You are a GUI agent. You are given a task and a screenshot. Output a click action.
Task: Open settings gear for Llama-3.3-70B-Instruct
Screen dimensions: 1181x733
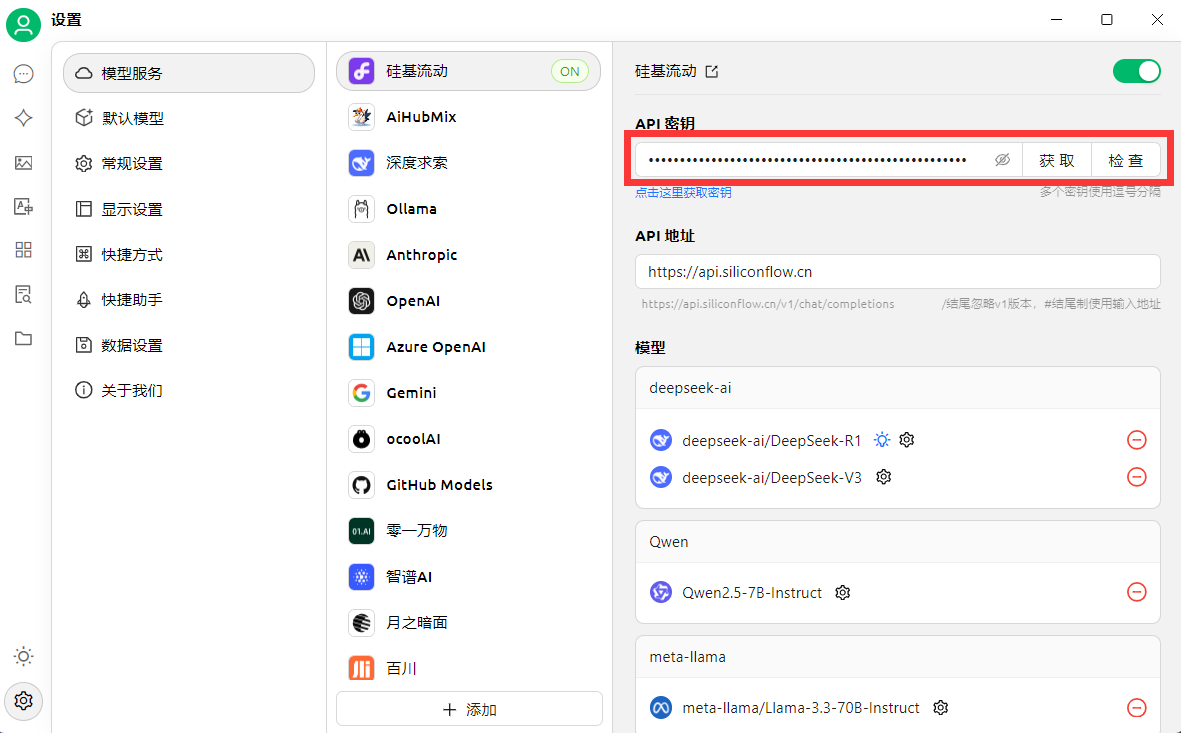[940, 708]
